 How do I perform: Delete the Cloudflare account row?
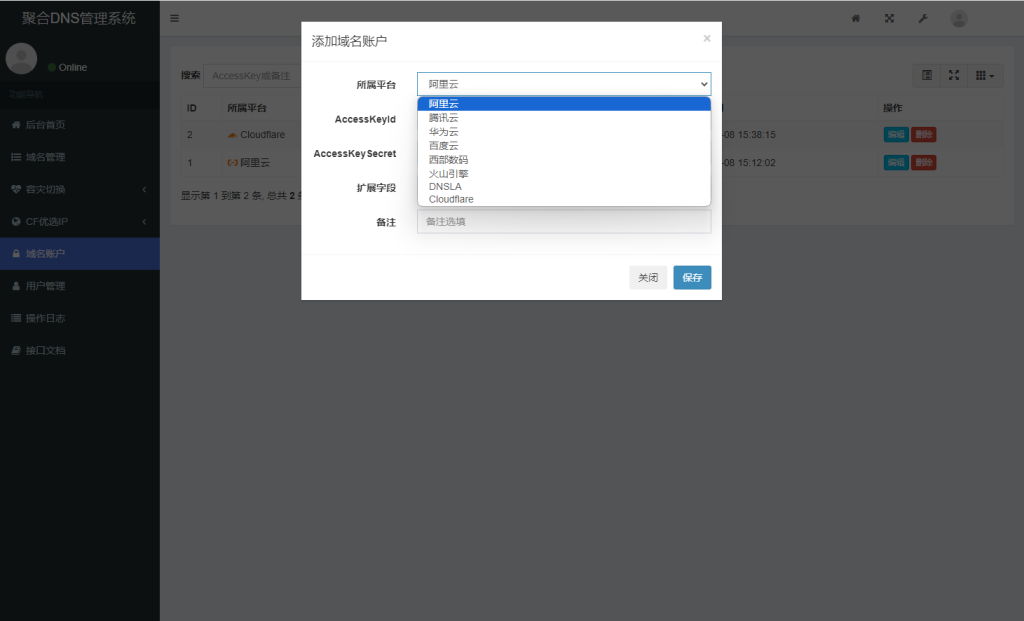923,135
